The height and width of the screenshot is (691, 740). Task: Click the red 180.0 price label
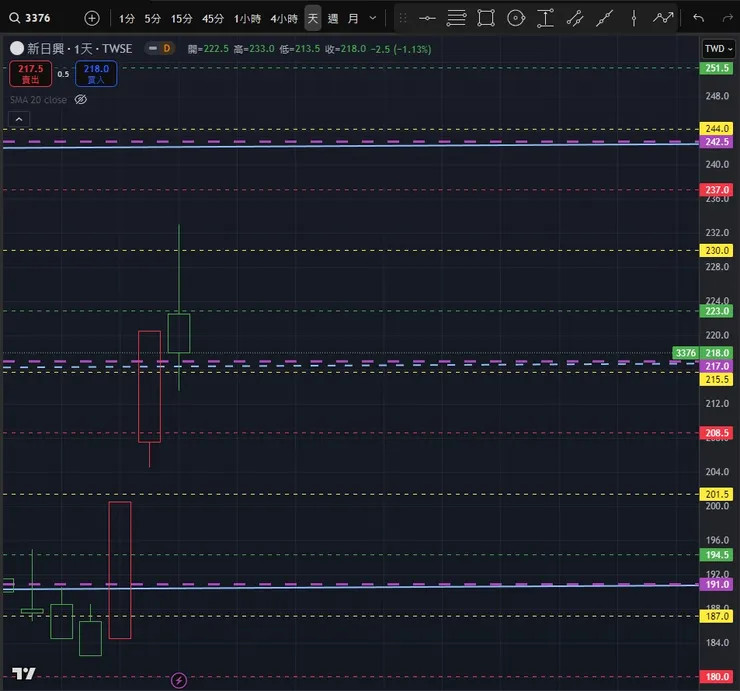[716, 676]
